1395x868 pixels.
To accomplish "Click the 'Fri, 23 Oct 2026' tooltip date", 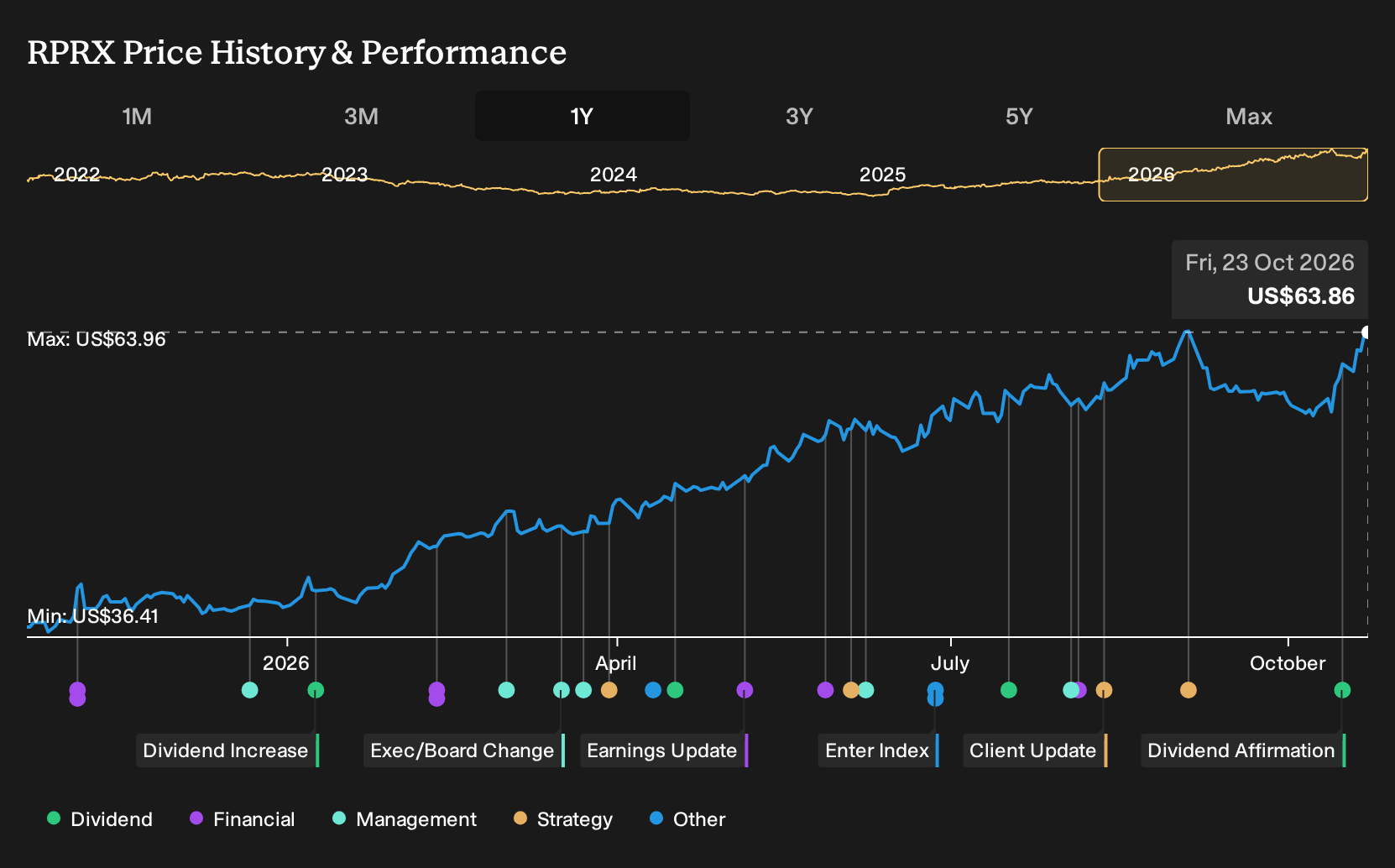I will pyautogui.click(x=1270, y=263).
